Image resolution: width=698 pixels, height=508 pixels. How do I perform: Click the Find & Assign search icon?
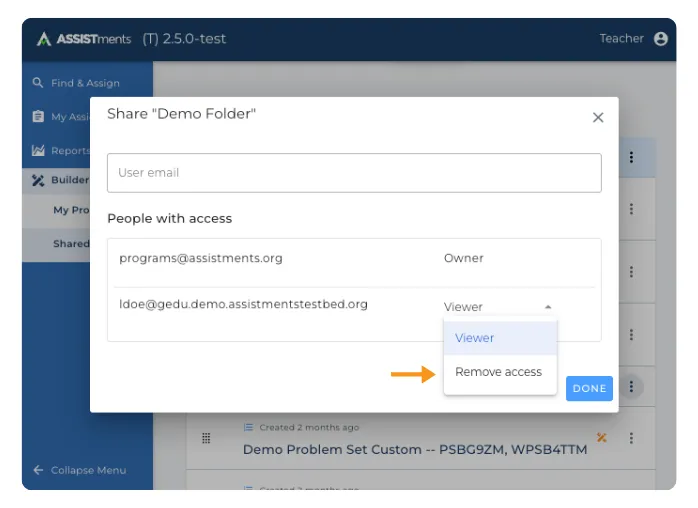tap(38, 83)
